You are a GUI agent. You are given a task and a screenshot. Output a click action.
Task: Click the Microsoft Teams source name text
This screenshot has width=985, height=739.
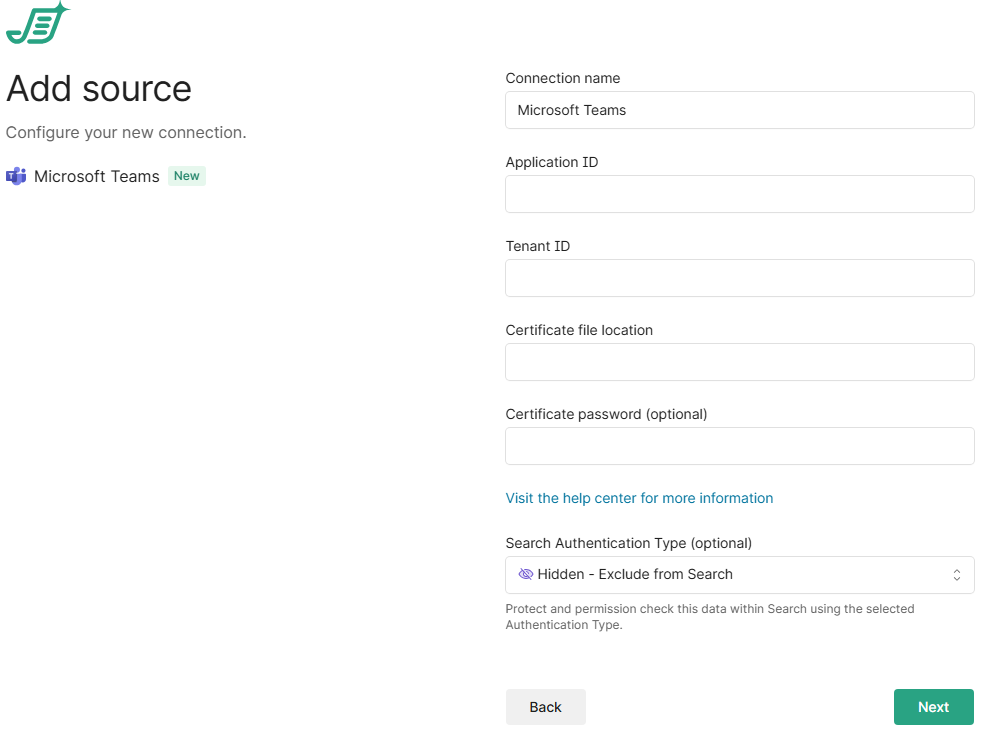click(97, 177)
